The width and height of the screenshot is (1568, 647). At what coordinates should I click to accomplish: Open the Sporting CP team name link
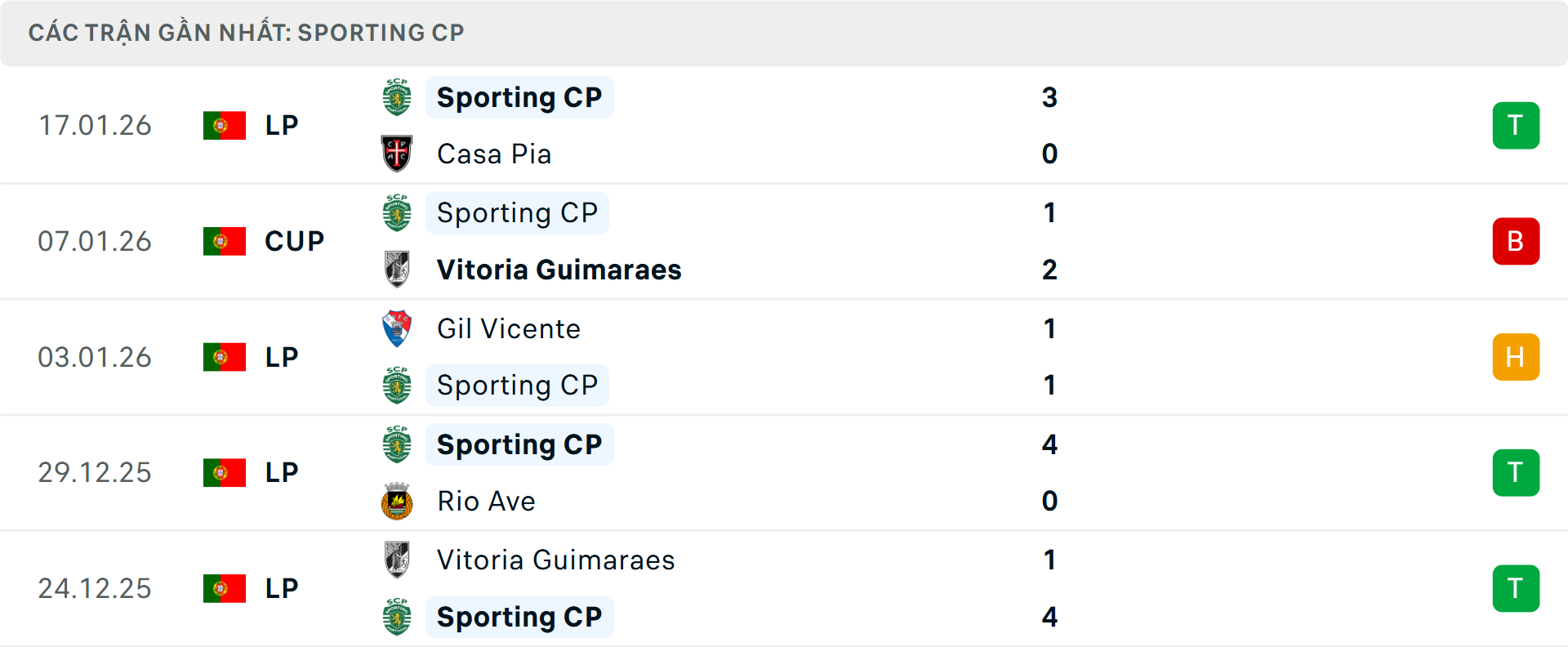(x=519, y=97)
